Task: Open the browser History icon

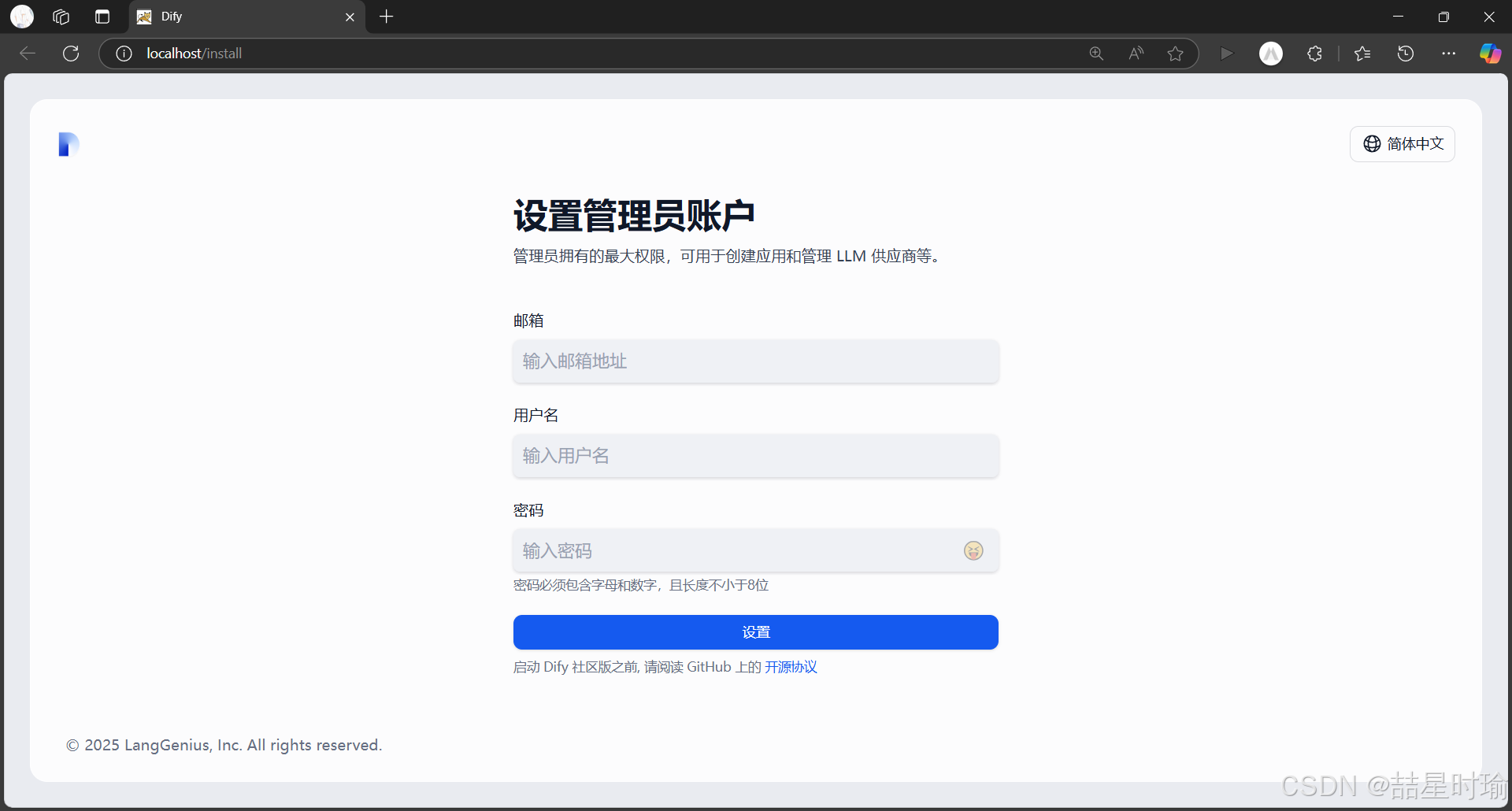Action: (1406, 54)
